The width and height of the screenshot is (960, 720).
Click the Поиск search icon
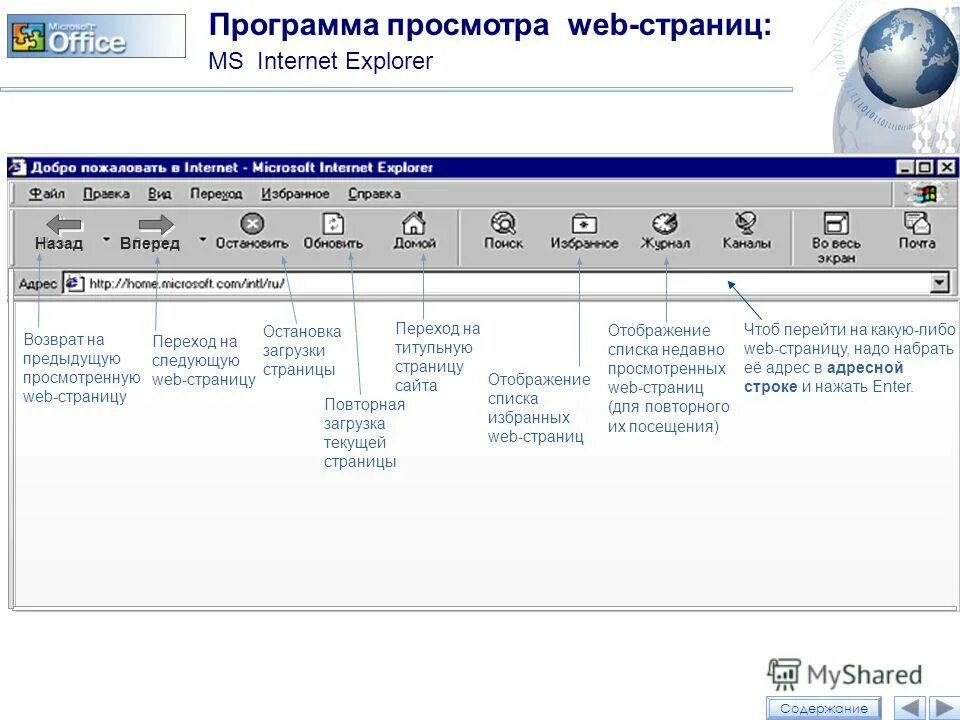point(503,221)
